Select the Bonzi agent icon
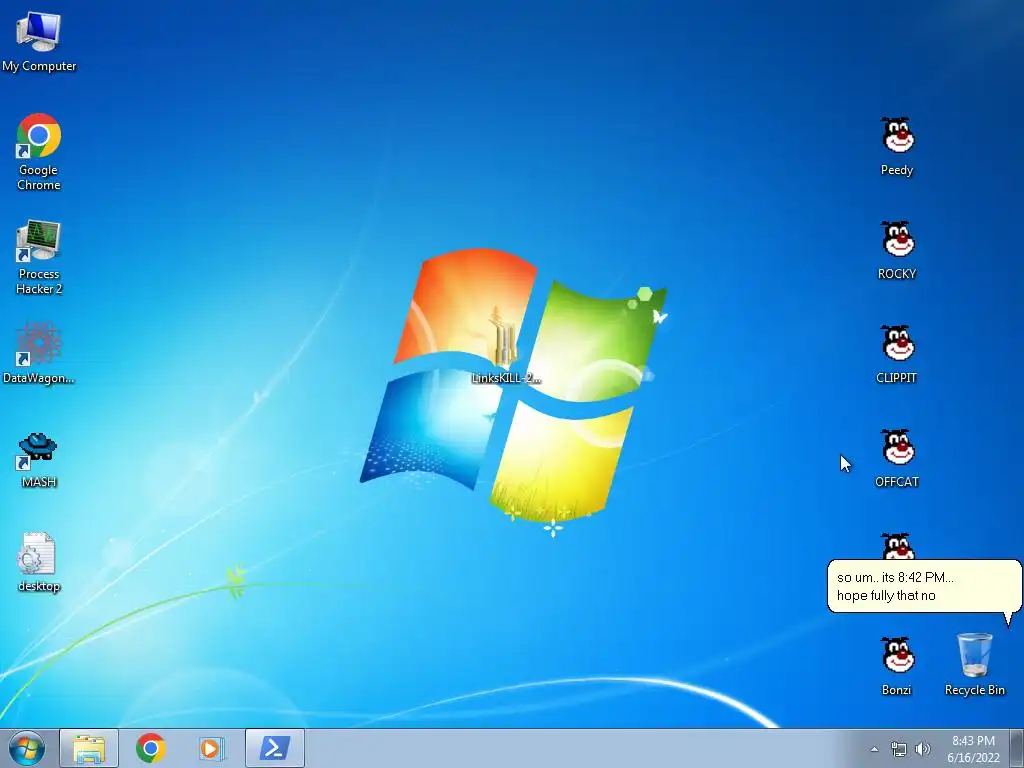The width and height of the screenshot is (1024, 768). (x=897, y=666)
